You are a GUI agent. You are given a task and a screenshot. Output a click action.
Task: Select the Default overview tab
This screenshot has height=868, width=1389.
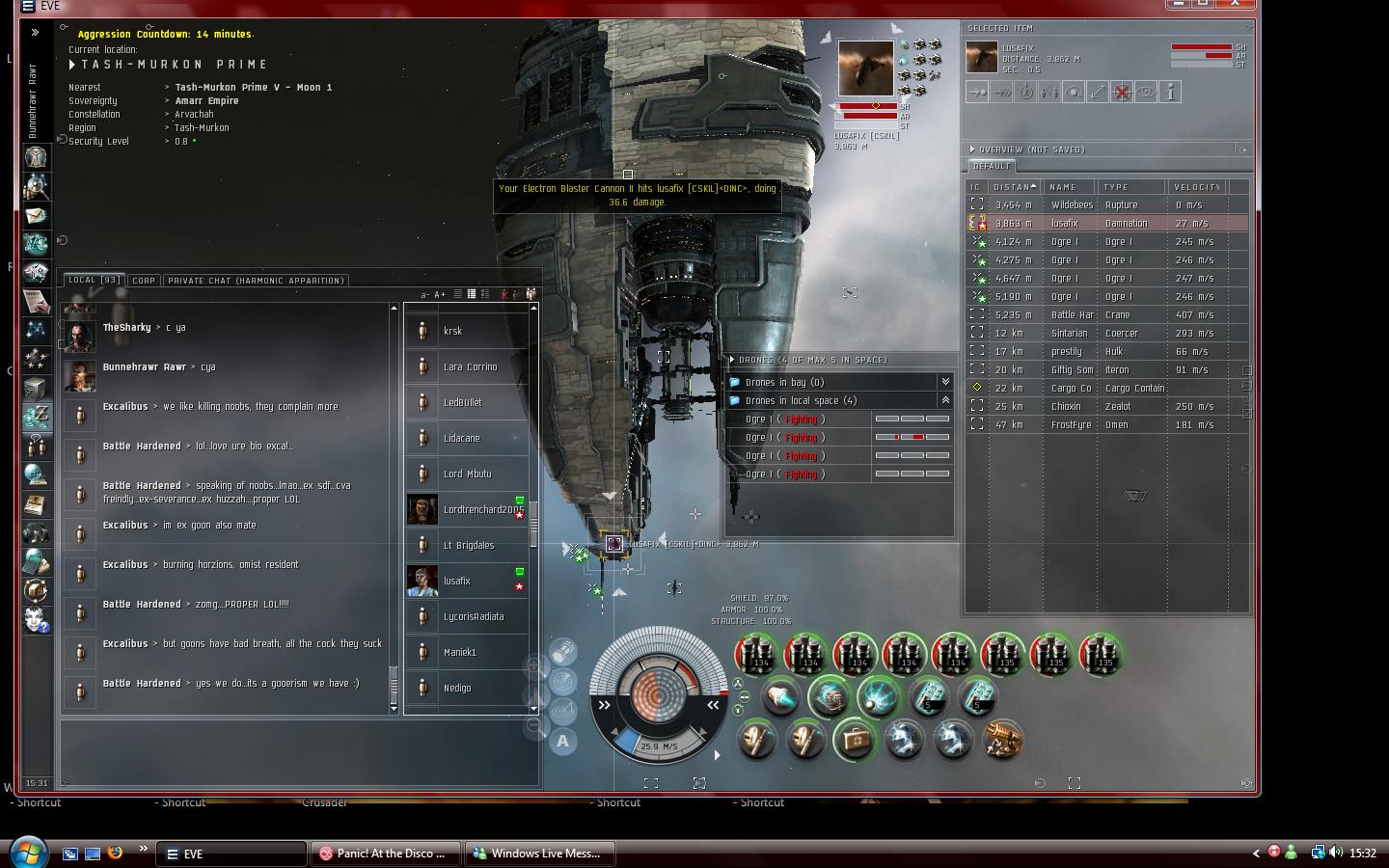991,167
